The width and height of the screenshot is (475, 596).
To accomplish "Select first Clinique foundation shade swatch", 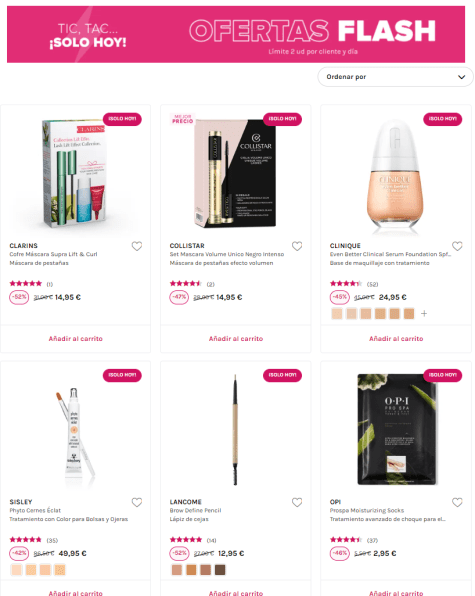I will pos(337,314).
